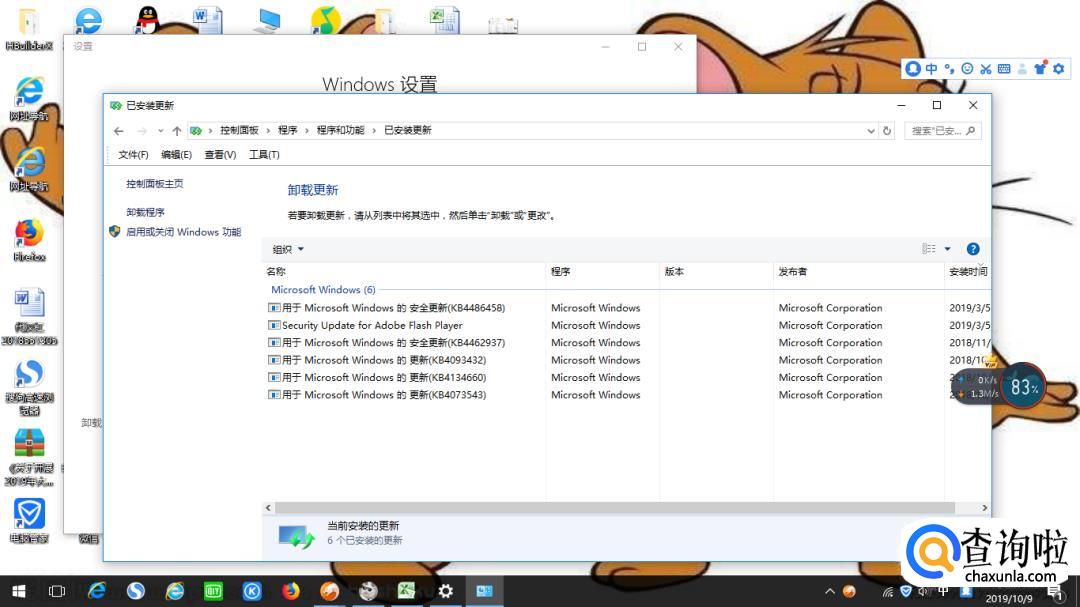The height and width of the screenshot is (607, 1080).
Task: Change view with the view options icon
Action: [929, 249]
